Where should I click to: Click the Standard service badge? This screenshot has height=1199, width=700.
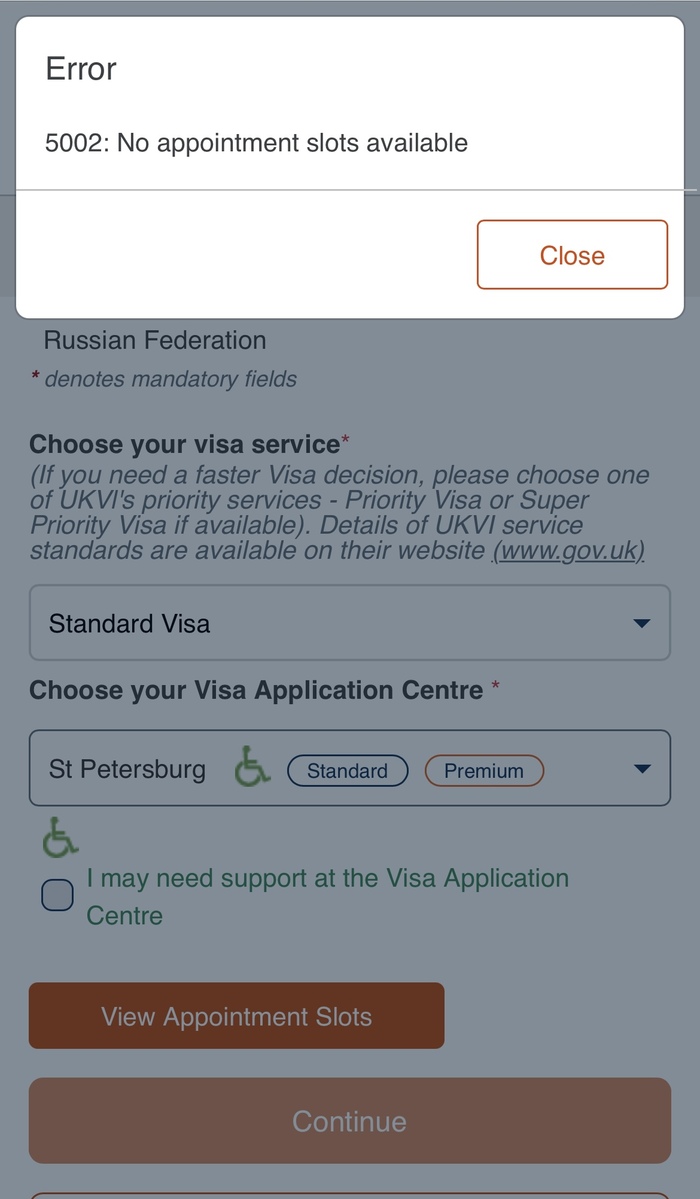click(347, 771)
